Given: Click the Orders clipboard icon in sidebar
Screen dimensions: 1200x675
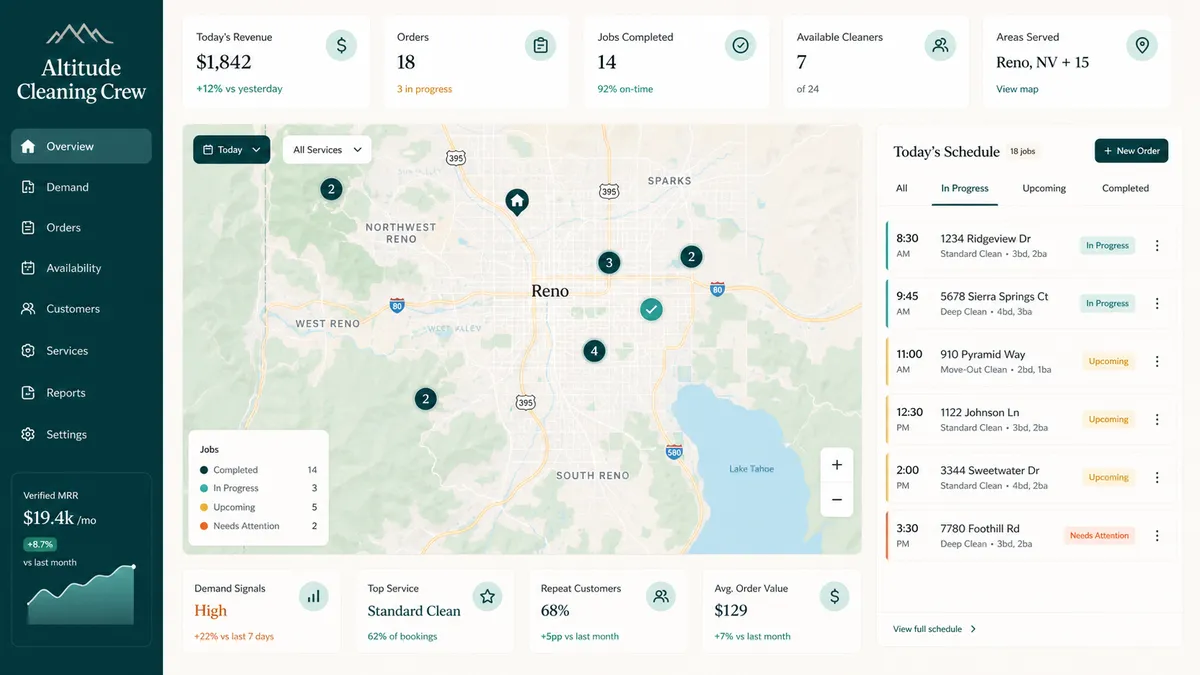Looking at the screenshot, I should [x=28, y=228].
